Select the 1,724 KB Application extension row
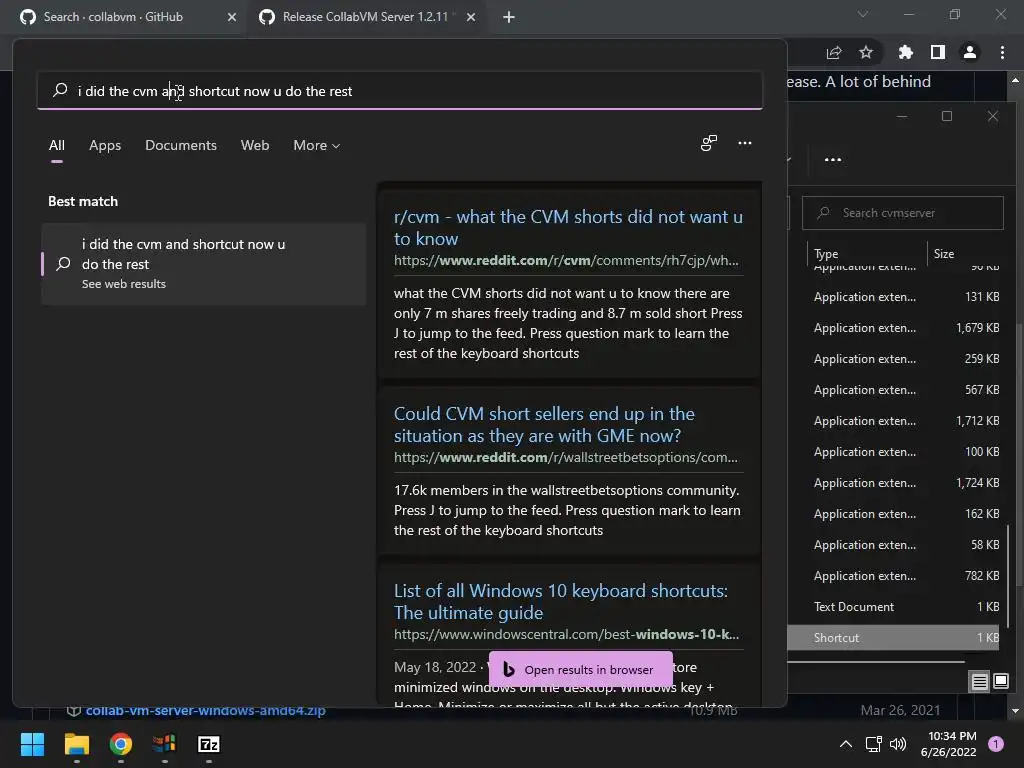 pos(893,483)
